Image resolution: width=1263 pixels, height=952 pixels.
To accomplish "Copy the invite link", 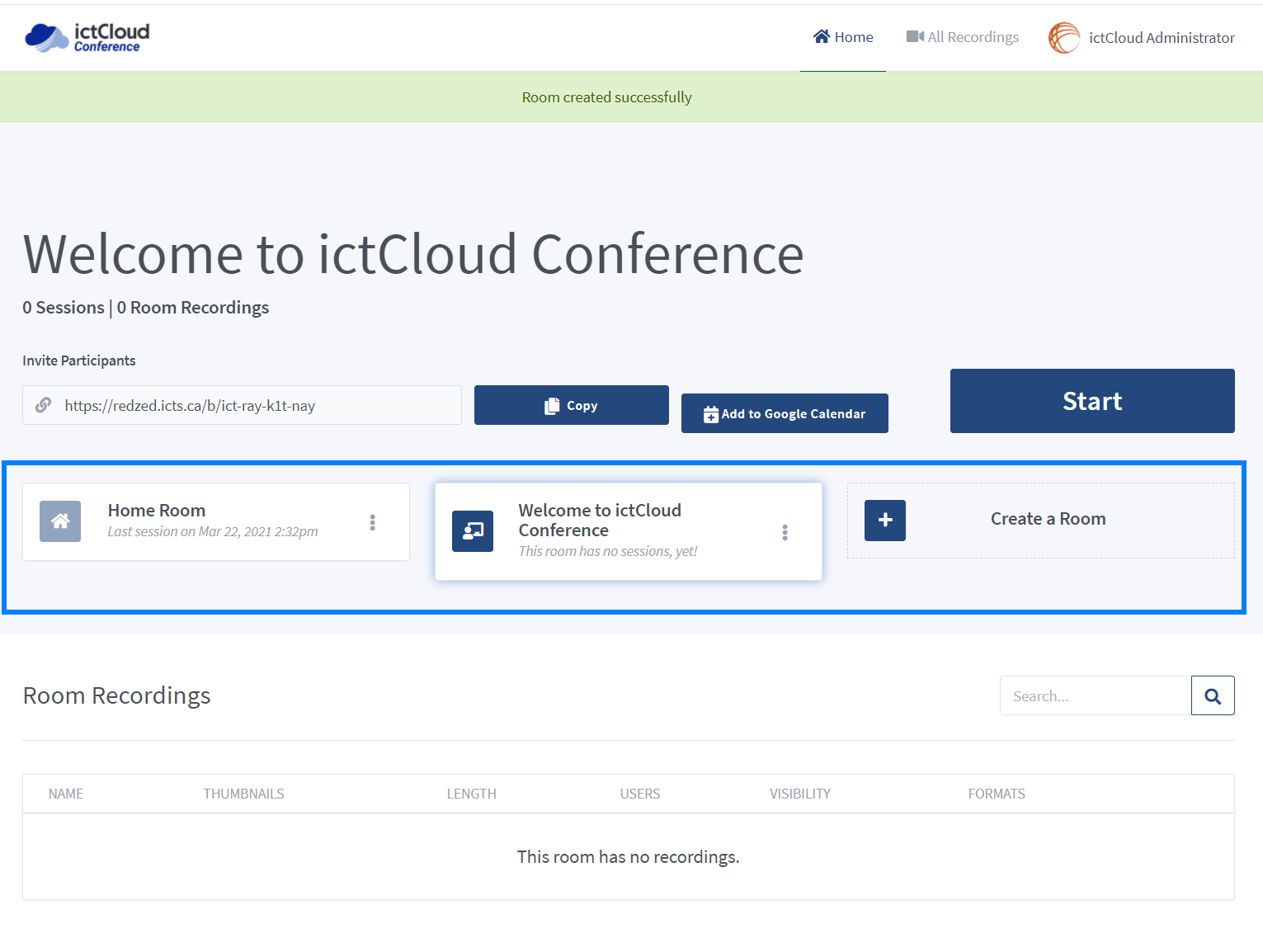I will coord(571,405).
